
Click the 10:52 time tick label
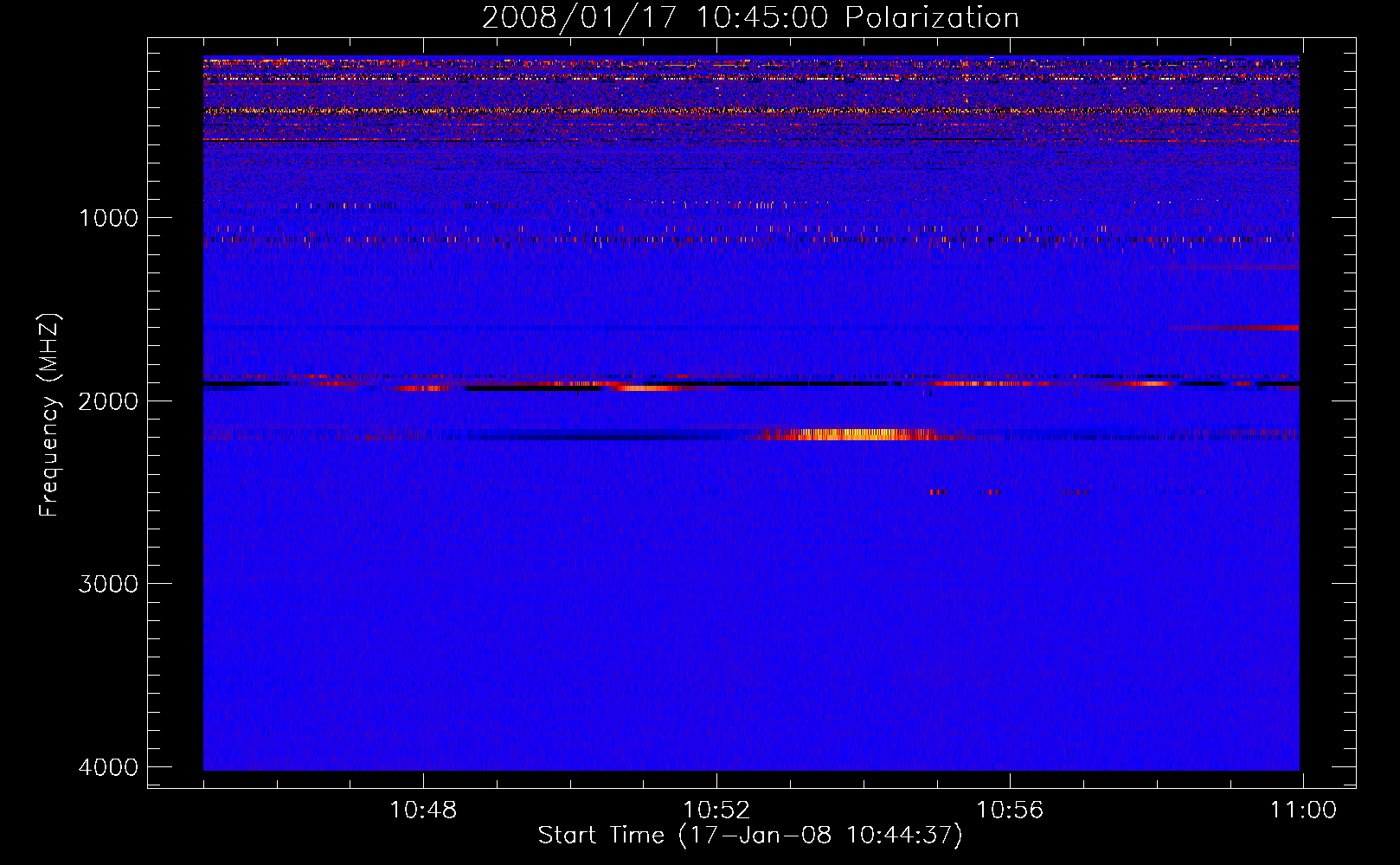coord(716,811)
